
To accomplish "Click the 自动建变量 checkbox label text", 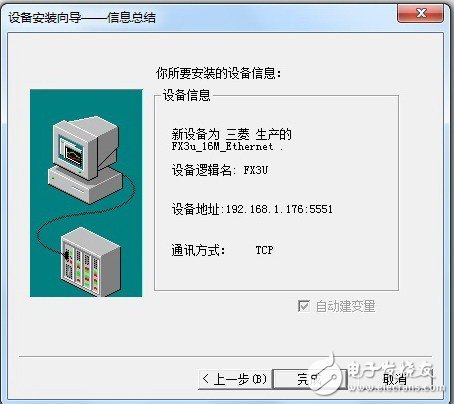I will 345,306.
